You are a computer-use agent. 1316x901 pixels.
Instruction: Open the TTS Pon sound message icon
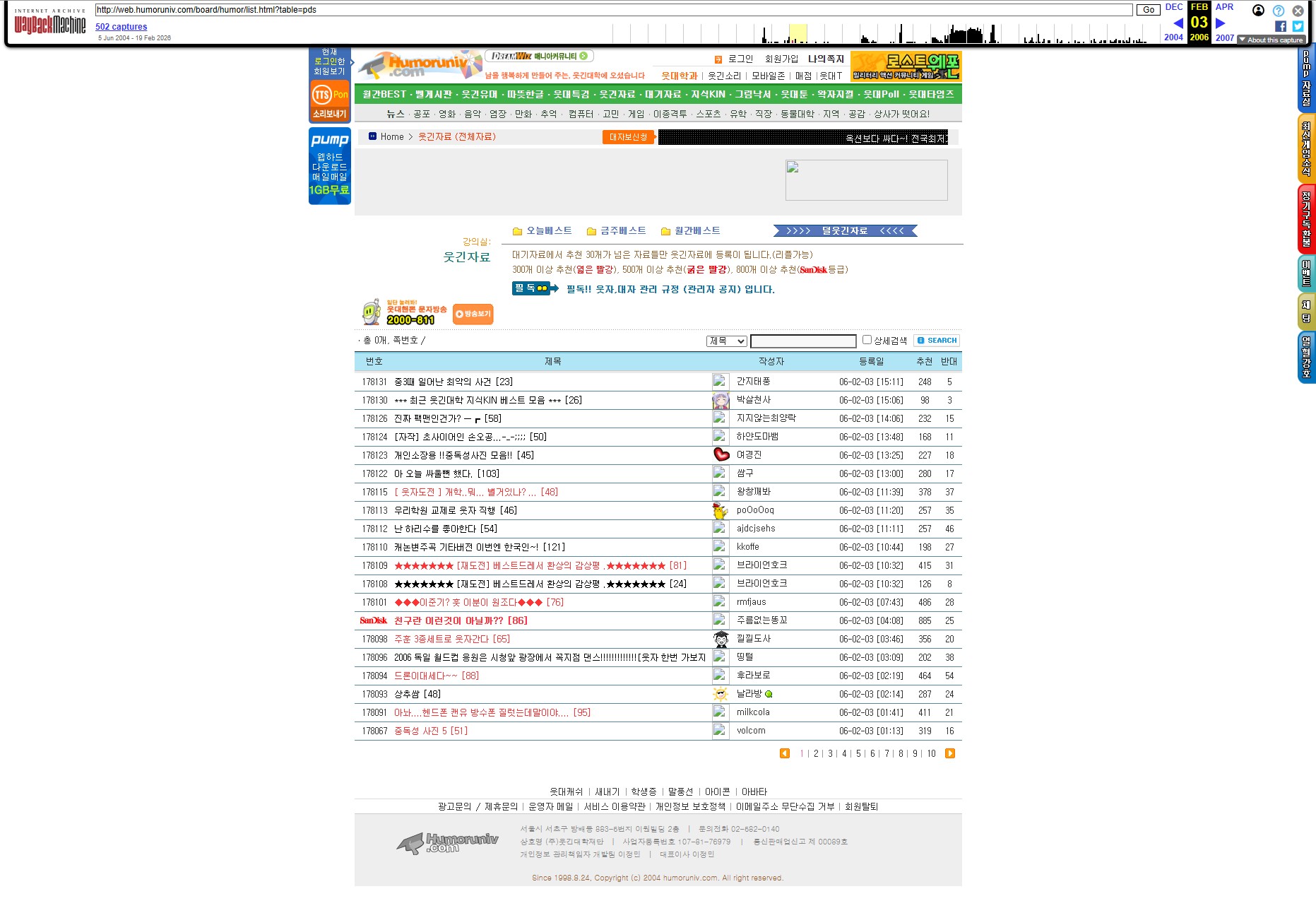(330, 100)
